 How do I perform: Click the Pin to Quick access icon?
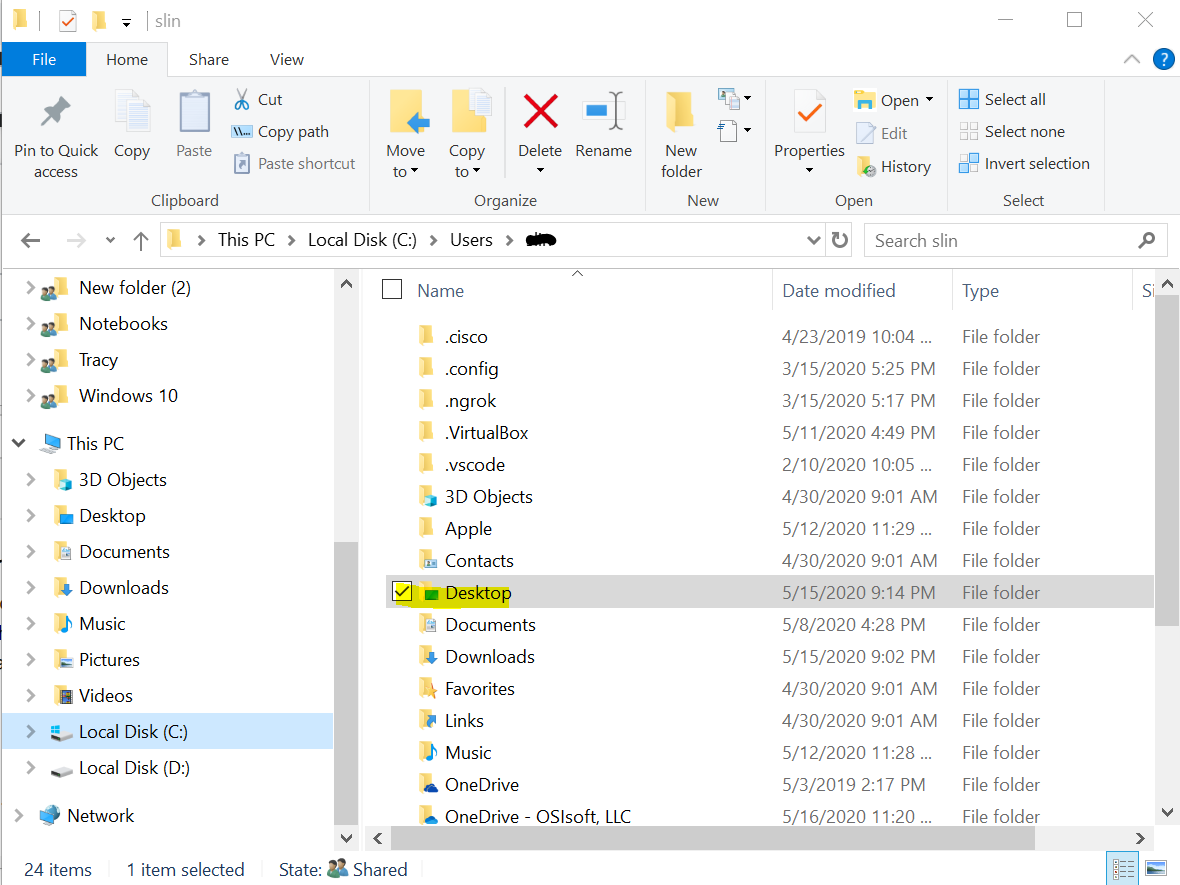pyautogui.click(x=56, y=113)
